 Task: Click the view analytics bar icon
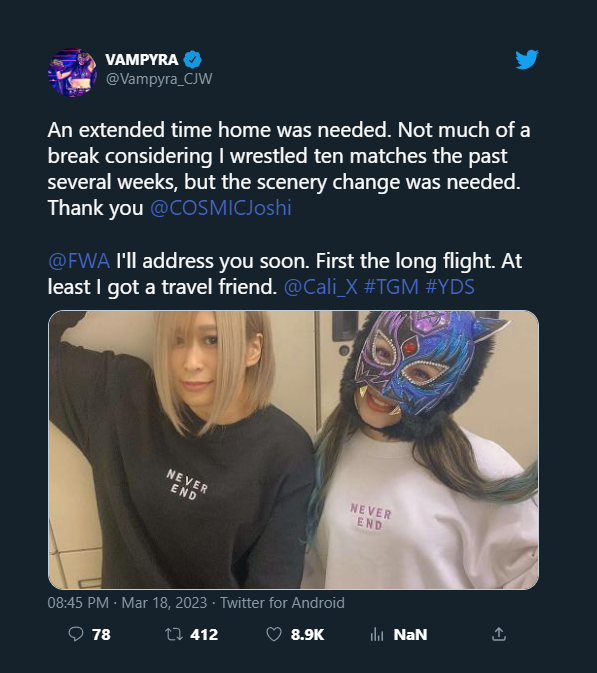click(376, 634)
